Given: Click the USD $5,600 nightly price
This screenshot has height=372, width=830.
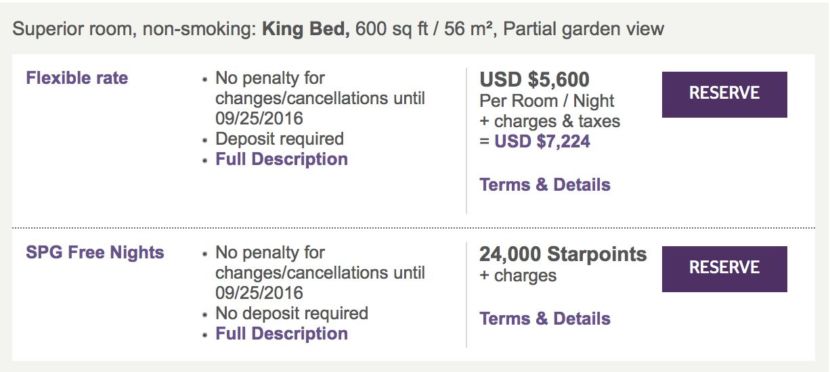Looking at the screenshot, I should pyautogui.click(x=534, y=79).
